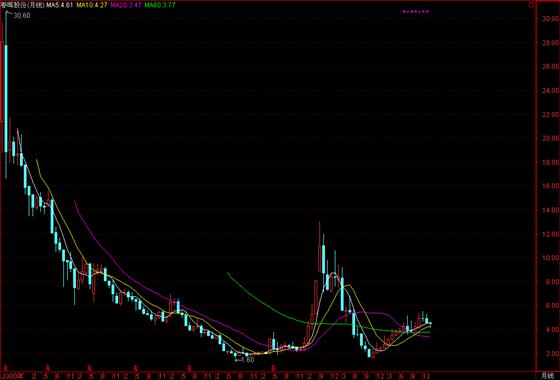The height and width of the screenshot is (380, 560).
Task: Click the third red event marker on time axis
Action: pyautogui.click(x=90, y=367)
